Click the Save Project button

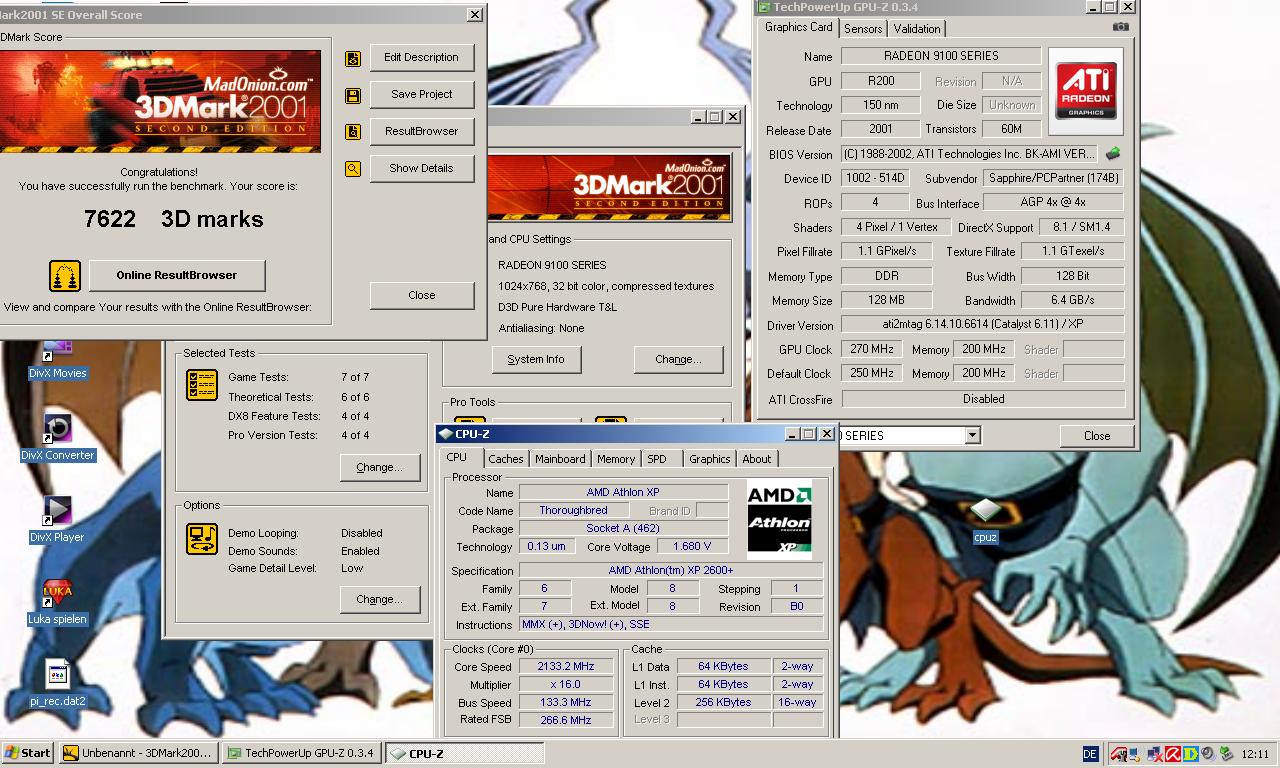coord(421,94)
